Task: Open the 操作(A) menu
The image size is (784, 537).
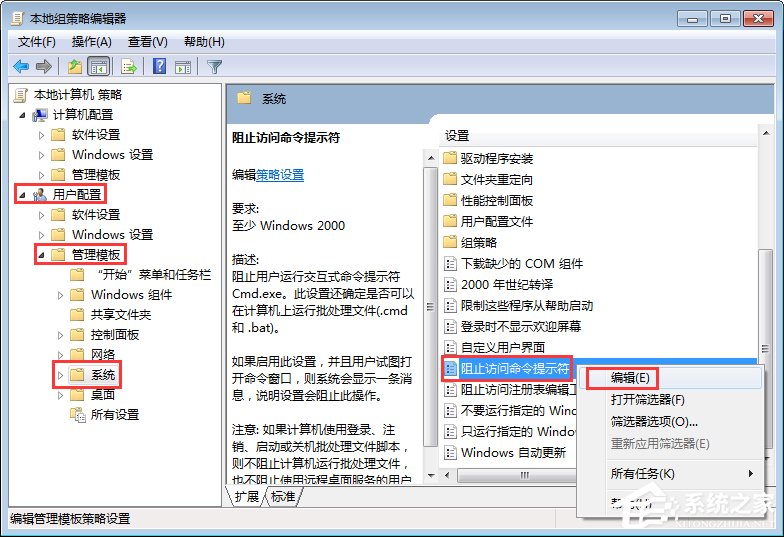Action: click(x=92, y=42)
